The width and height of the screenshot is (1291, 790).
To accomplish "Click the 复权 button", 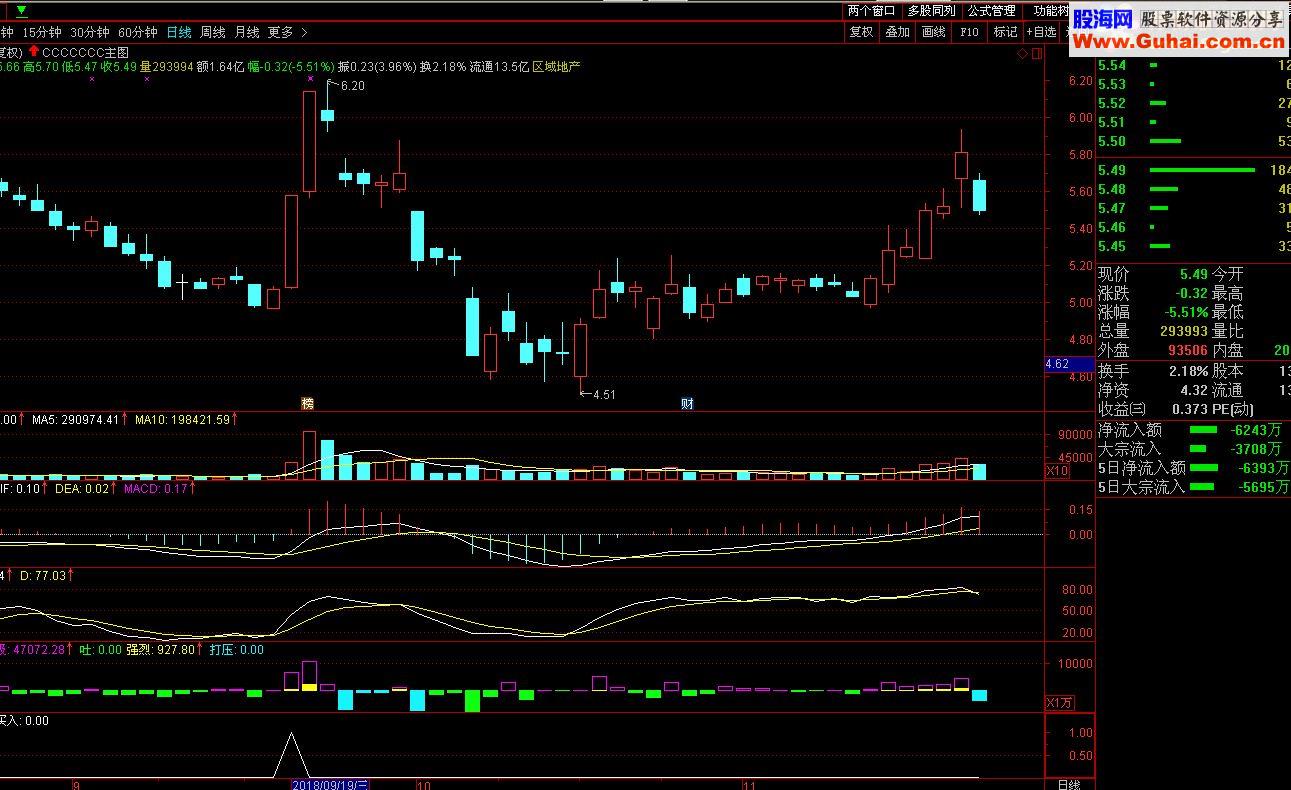I will tap(861, 32).
